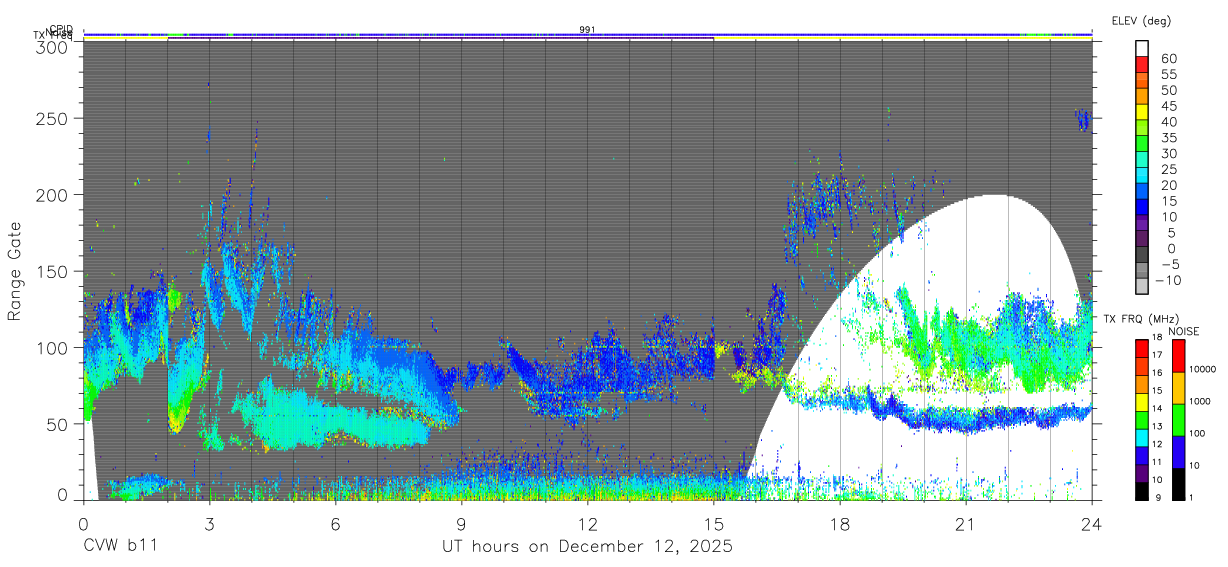Click the blue swatch in the NOISE colorbar

coord(1178,451)
